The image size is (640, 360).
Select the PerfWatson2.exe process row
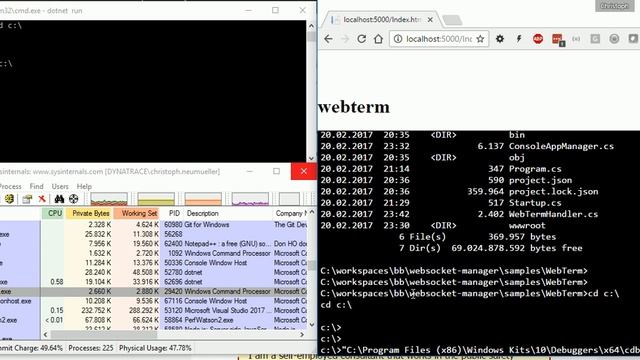153,320
